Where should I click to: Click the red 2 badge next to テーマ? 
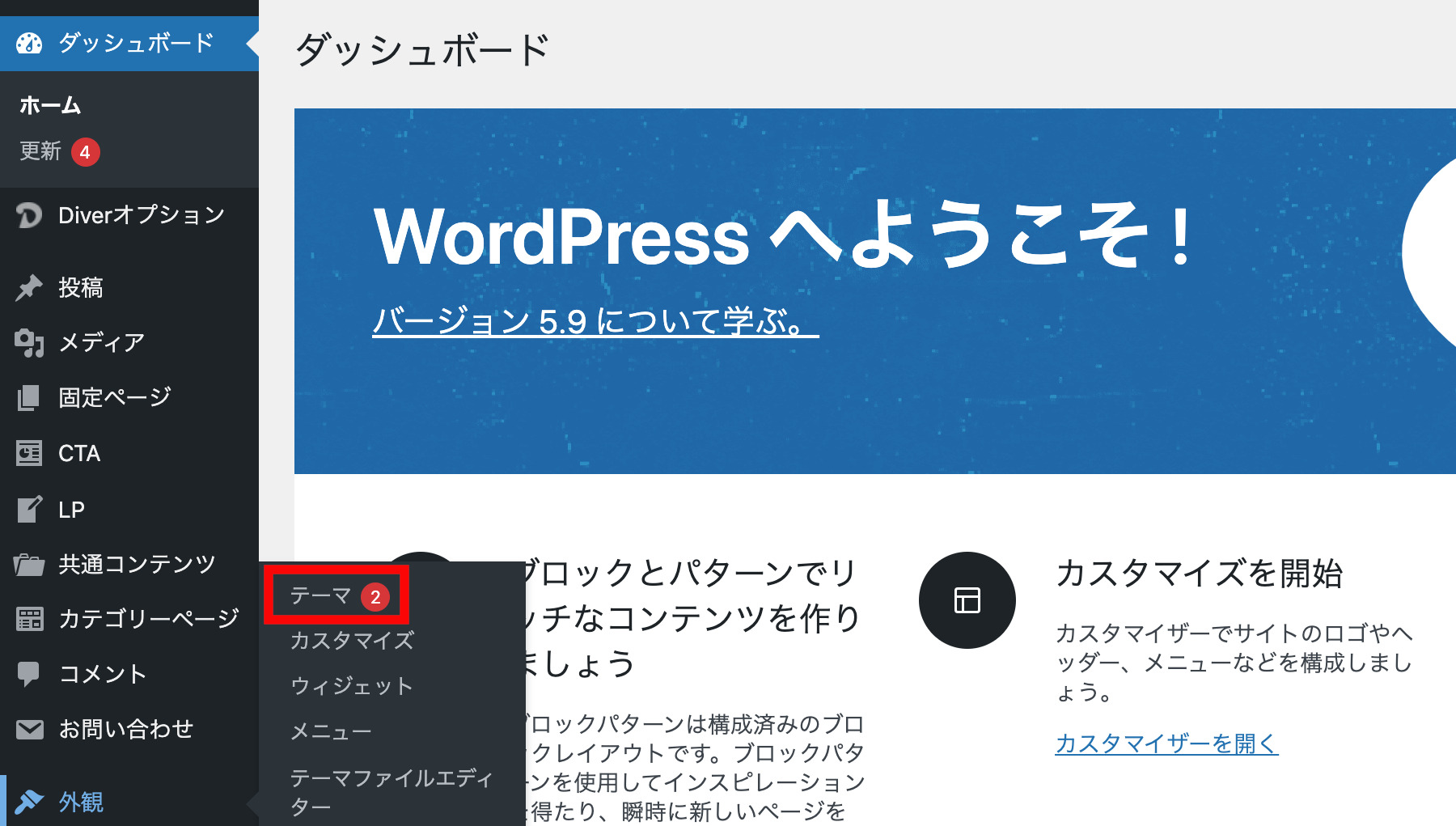point(375,597)
